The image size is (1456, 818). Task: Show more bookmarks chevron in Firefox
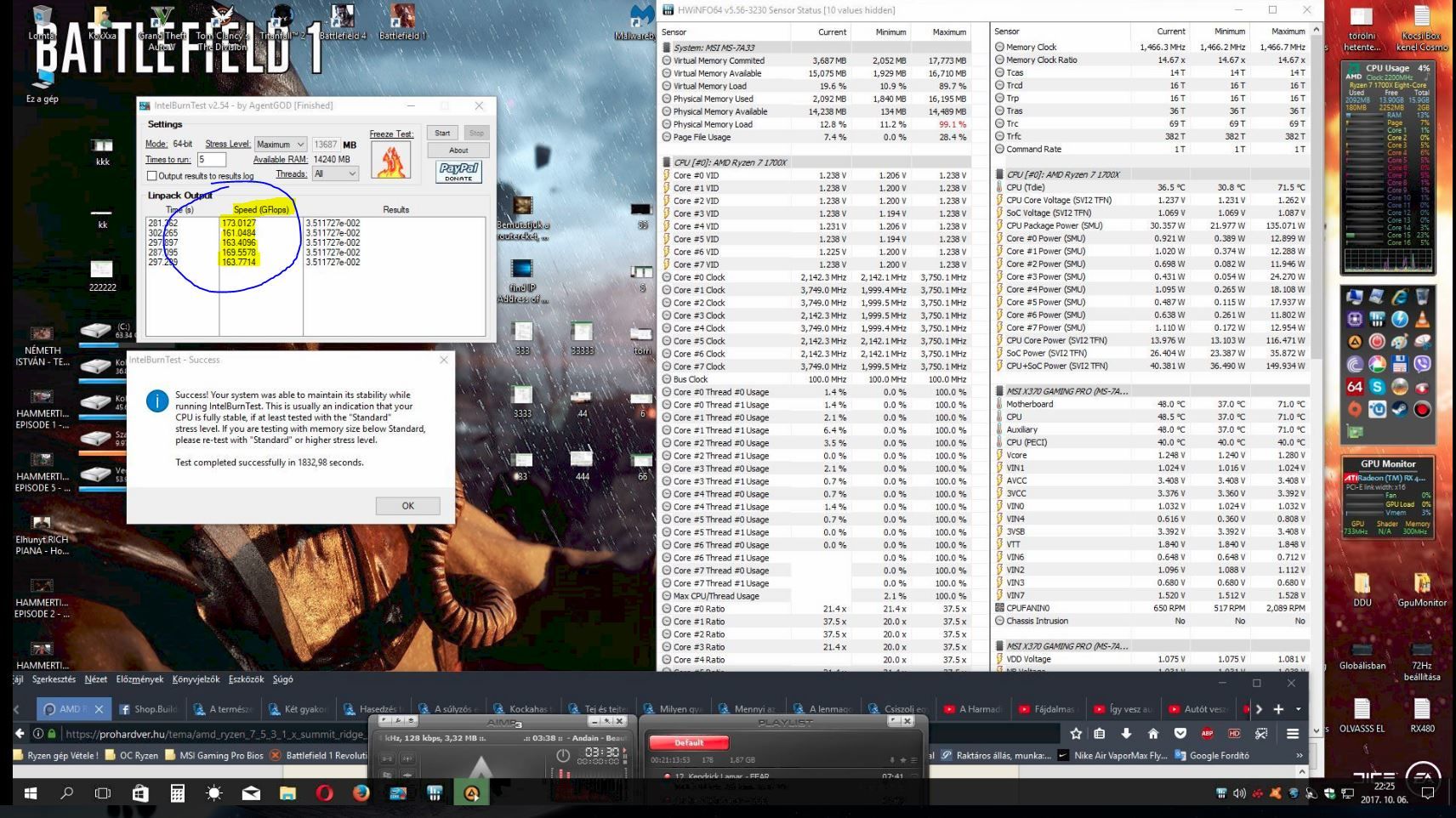[x=1299, y=755]
